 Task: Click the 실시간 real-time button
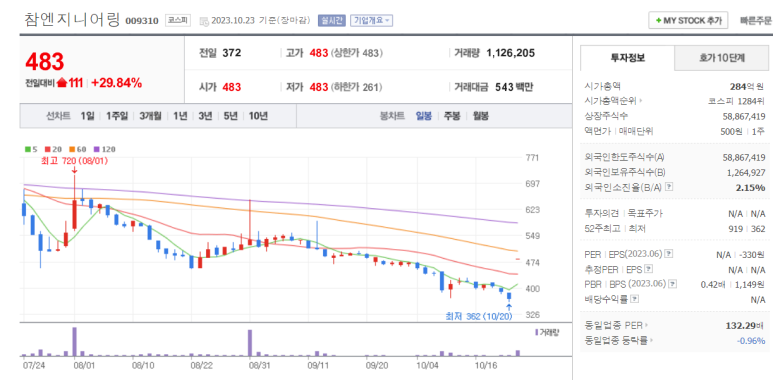point(332,21)
